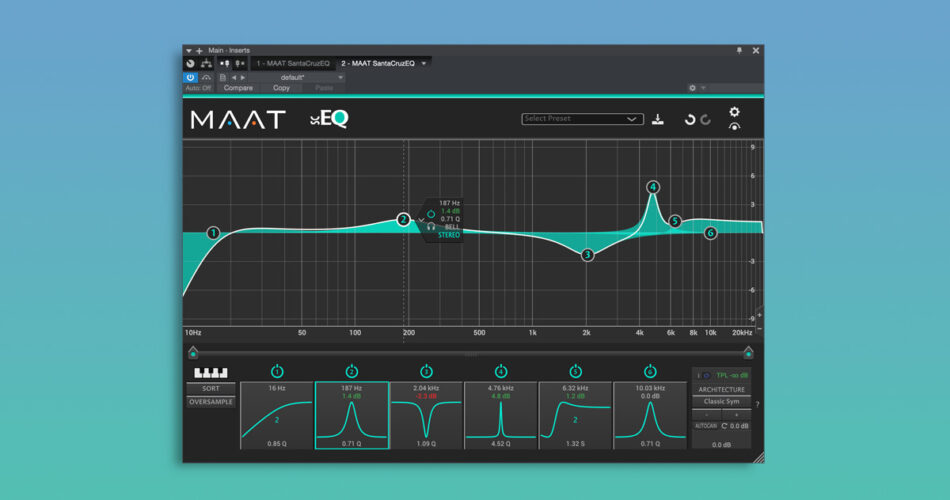Open the Select Preset dropdown
Viewport: 950px width, 500px height.
point(582,119)
